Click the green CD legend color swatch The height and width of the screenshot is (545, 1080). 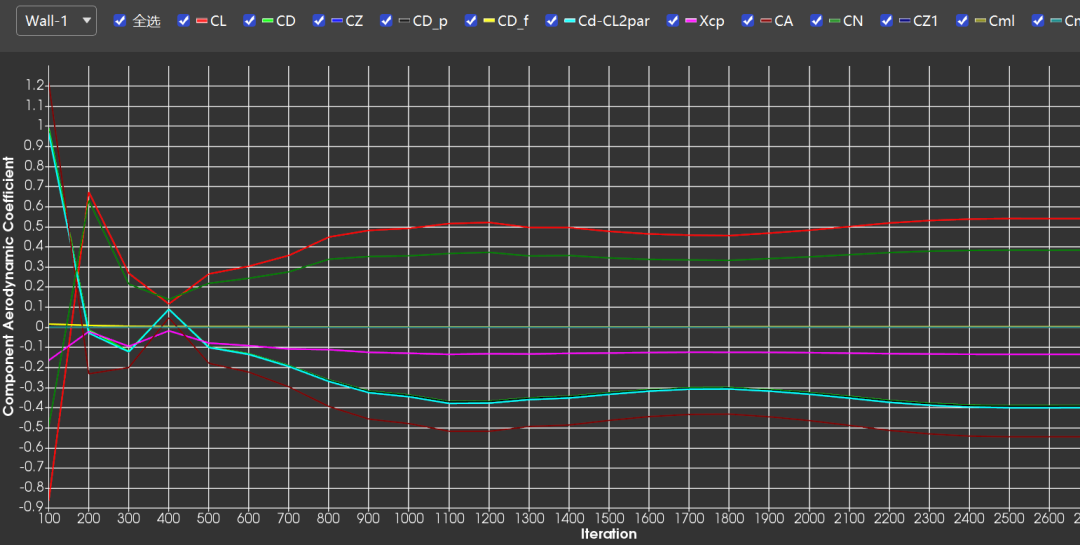coord(268,21)
